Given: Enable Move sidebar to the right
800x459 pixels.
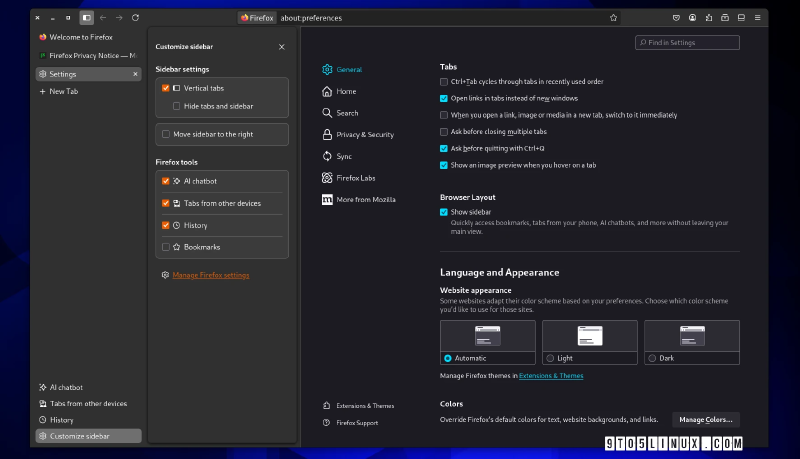Looking at the screenshot, I should tap(166, 134).
